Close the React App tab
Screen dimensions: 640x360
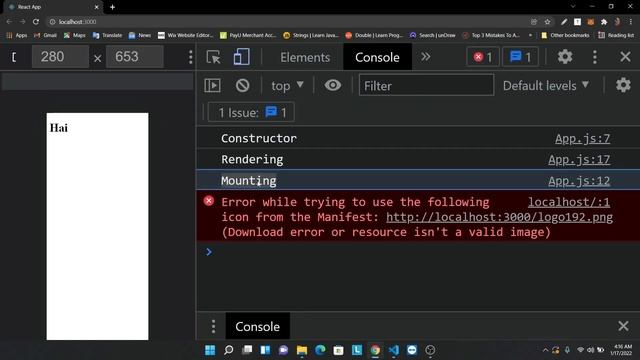point(97,7)
